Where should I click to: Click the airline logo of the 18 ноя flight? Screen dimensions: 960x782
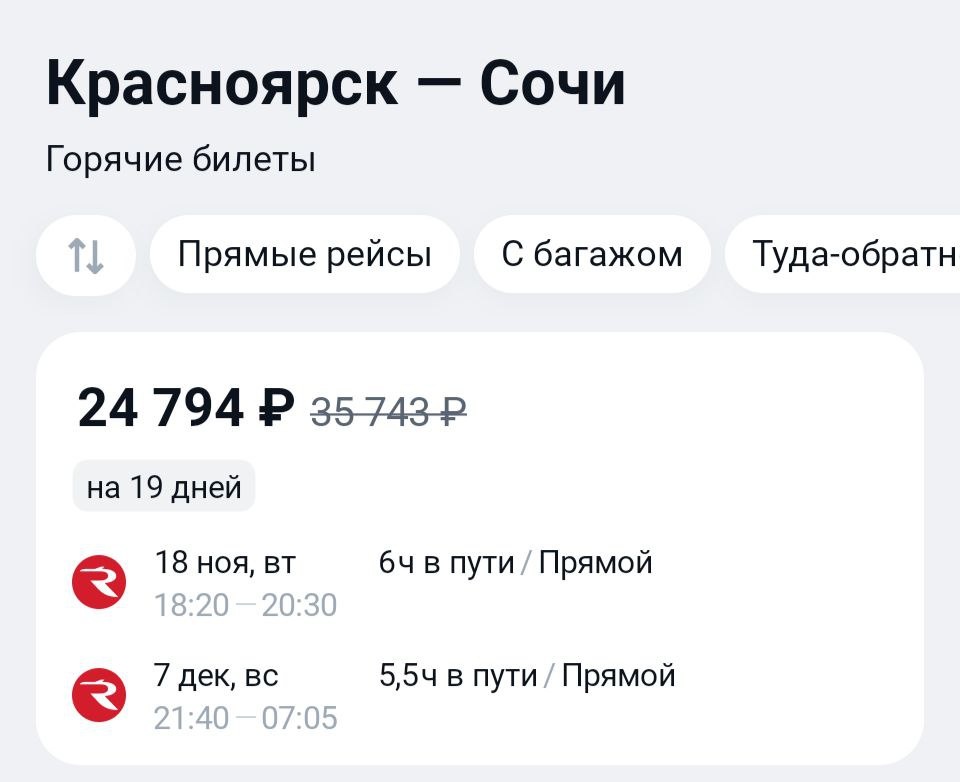pyautogui.click(x=99, y=583)
